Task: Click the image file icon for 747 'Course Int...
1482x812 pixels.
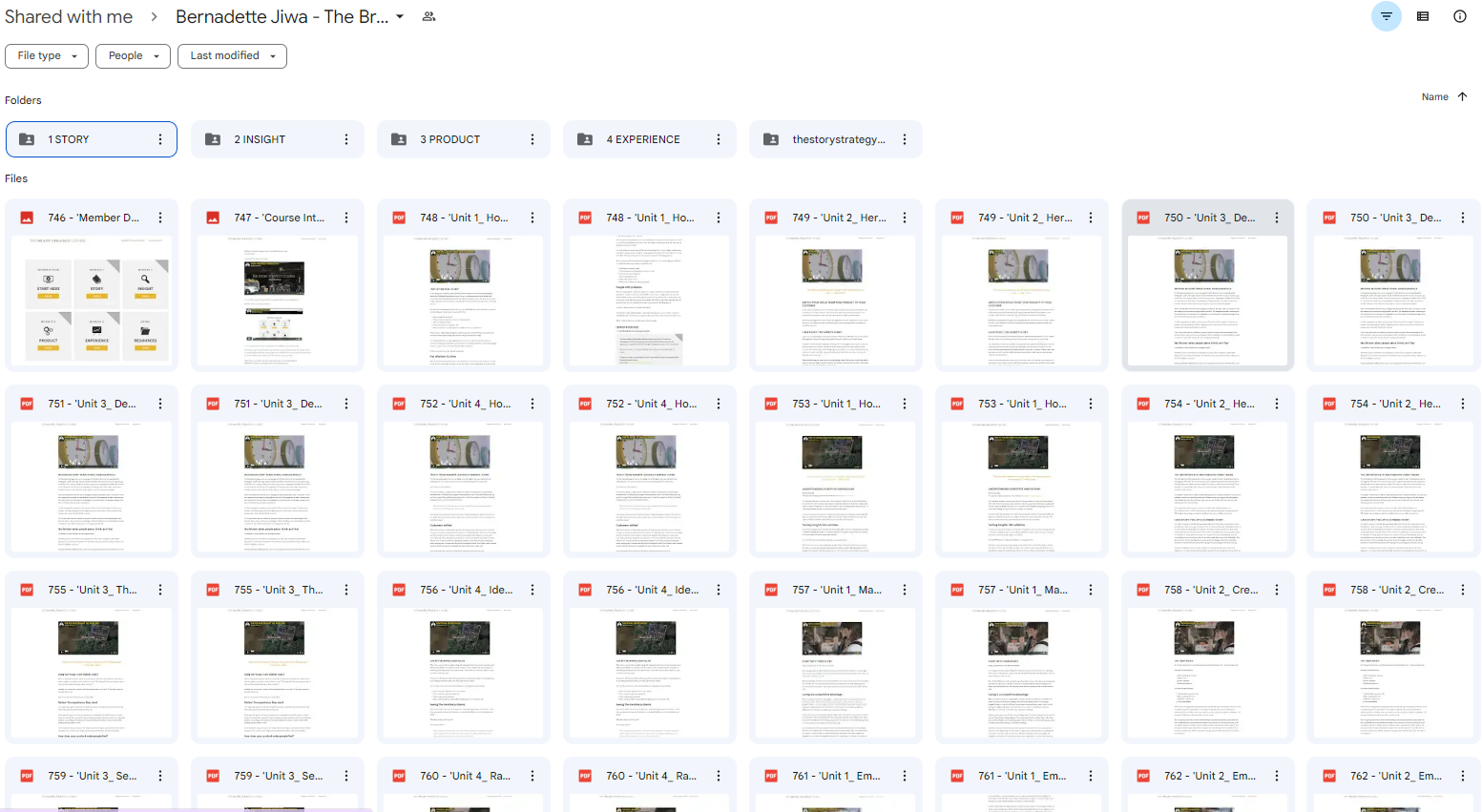Action: click(213, 218)
